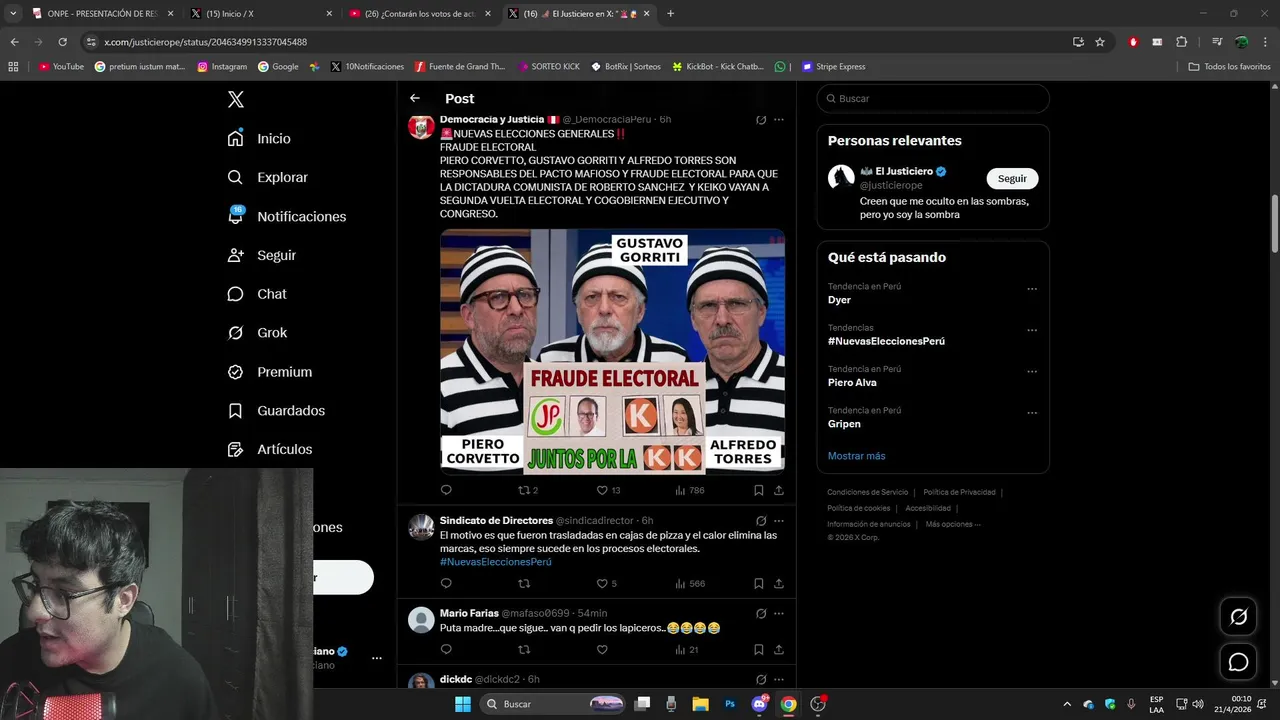Open Seguir in the sidebar

[261, 255]
